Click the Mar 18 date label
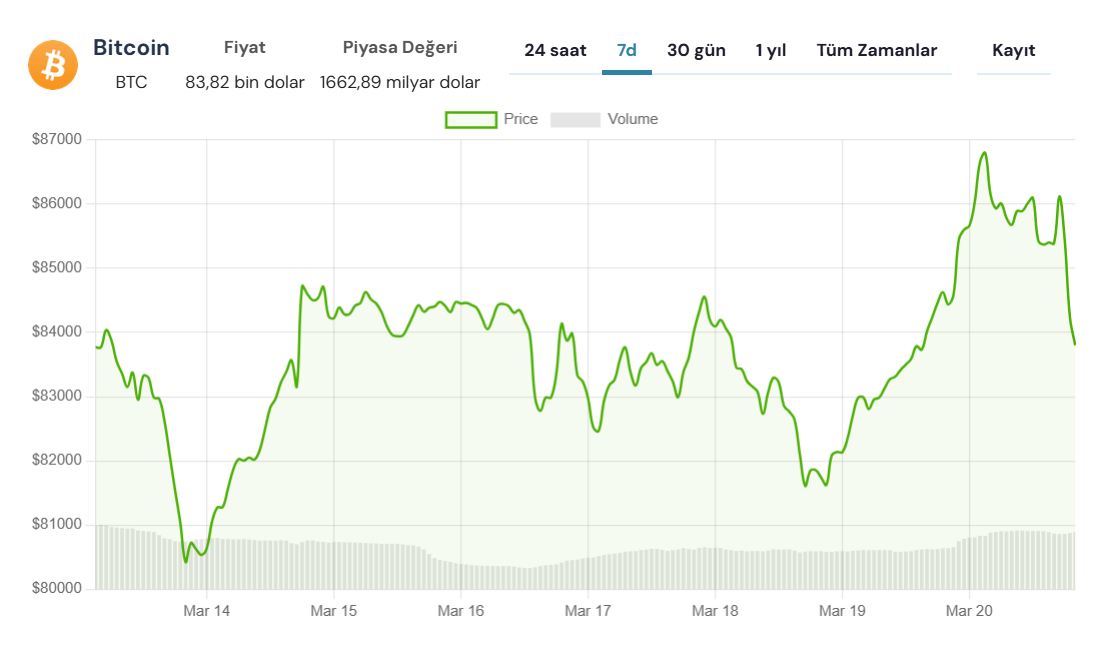1104x651 pixels. coord(715,611)
